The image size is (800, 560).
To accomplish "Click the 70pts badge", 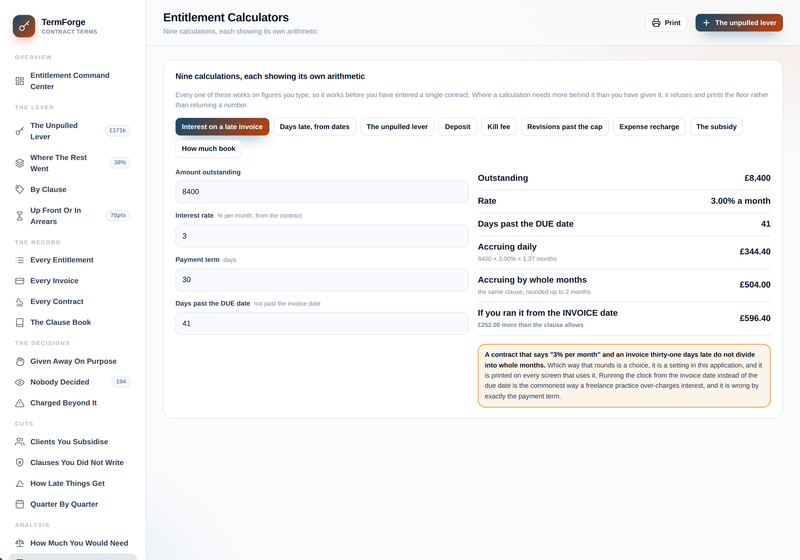I will (118, 215).
